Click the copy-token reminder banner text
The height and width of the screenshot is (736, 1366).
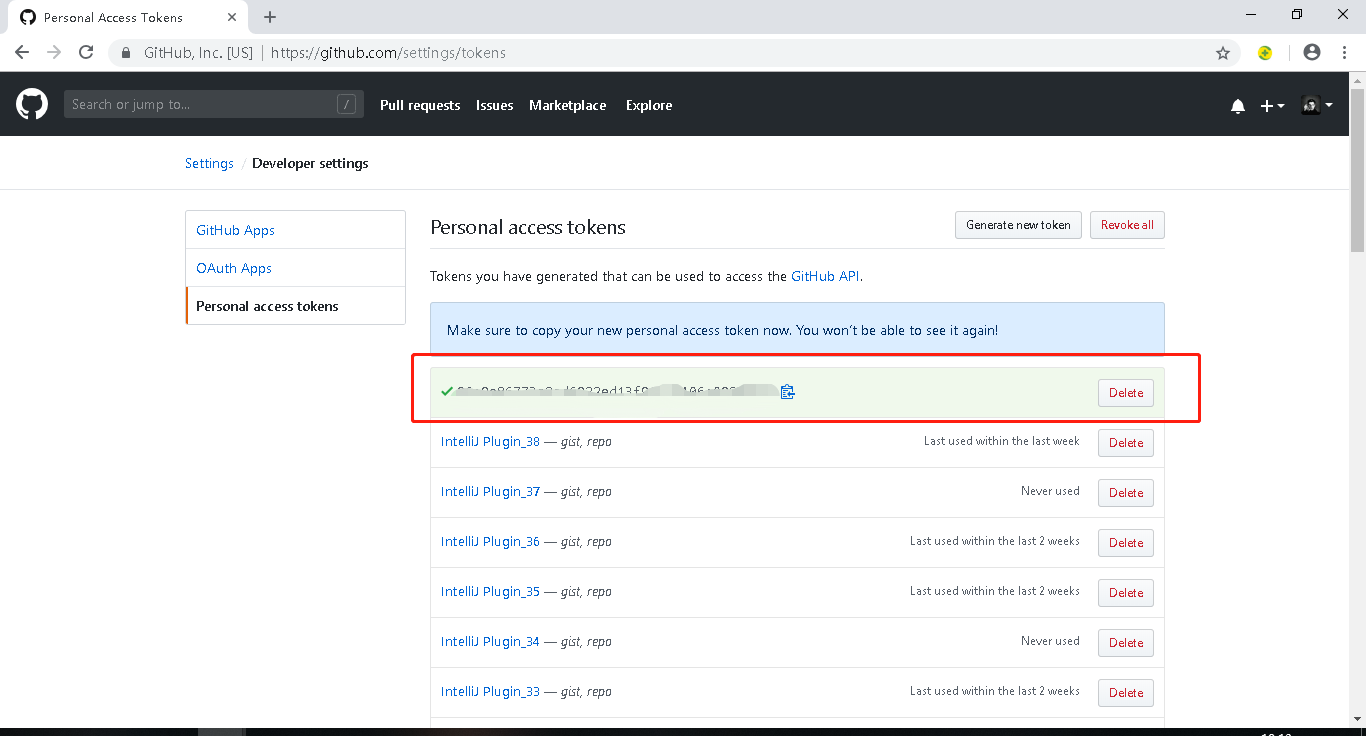(722, 330)
